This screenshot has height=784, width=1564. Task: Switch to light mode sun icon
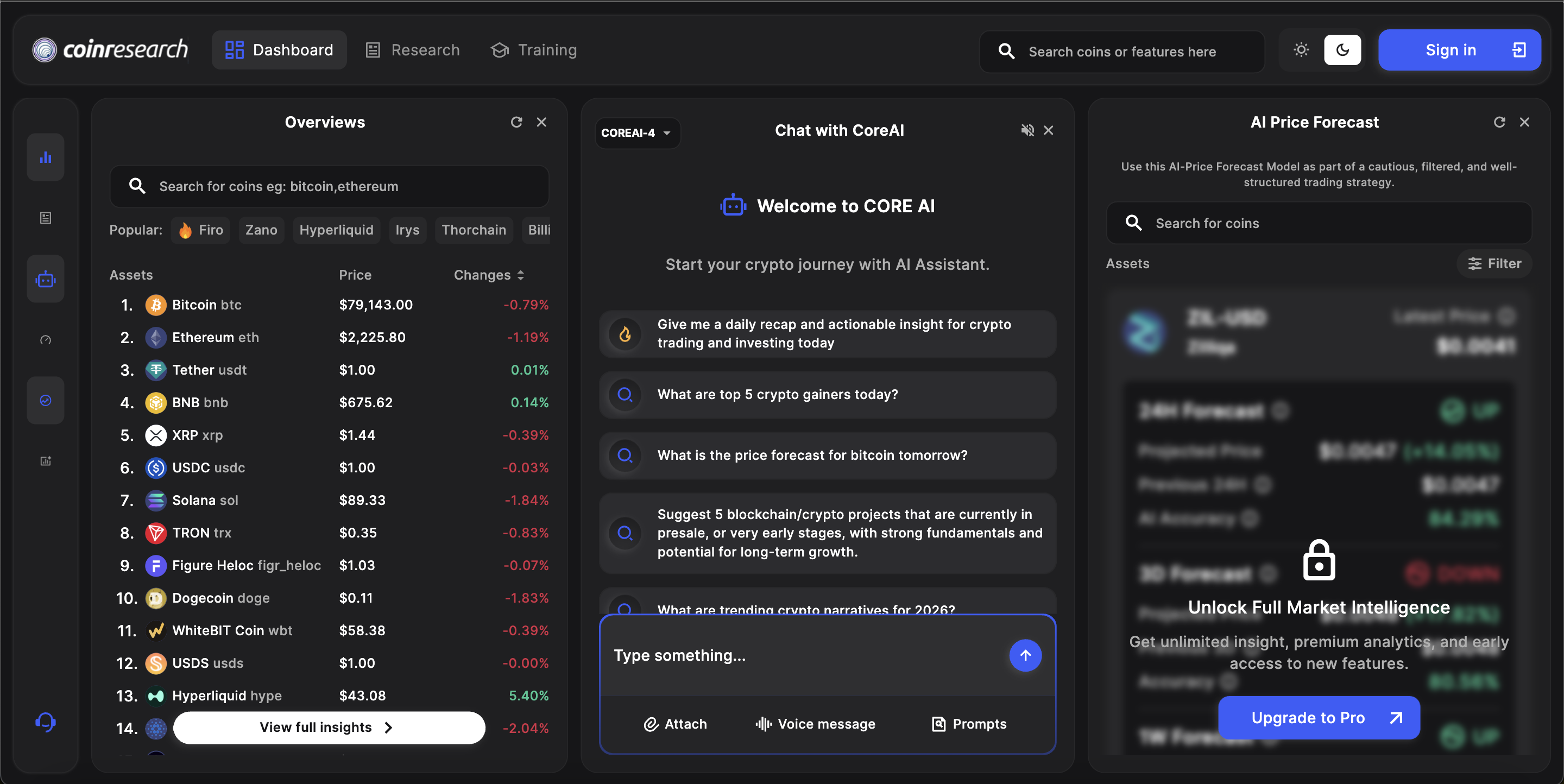point(1301,50)
